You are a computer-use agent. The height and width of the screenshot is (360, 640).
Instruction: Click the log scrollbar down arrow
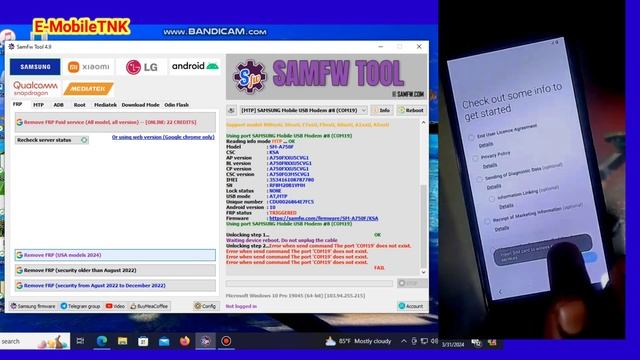click(x=423, y=272)
